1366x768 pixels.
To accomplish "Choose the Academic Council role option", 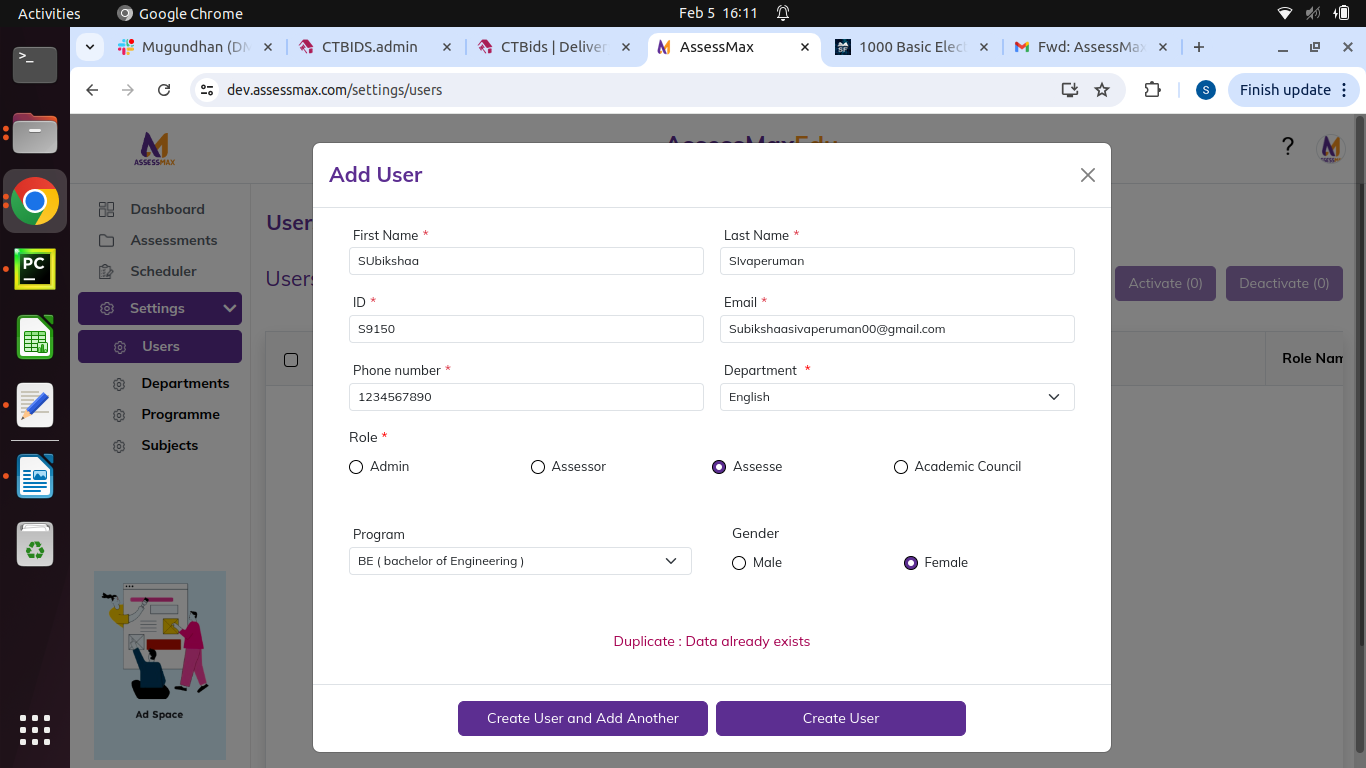I will tap(901, 467).
